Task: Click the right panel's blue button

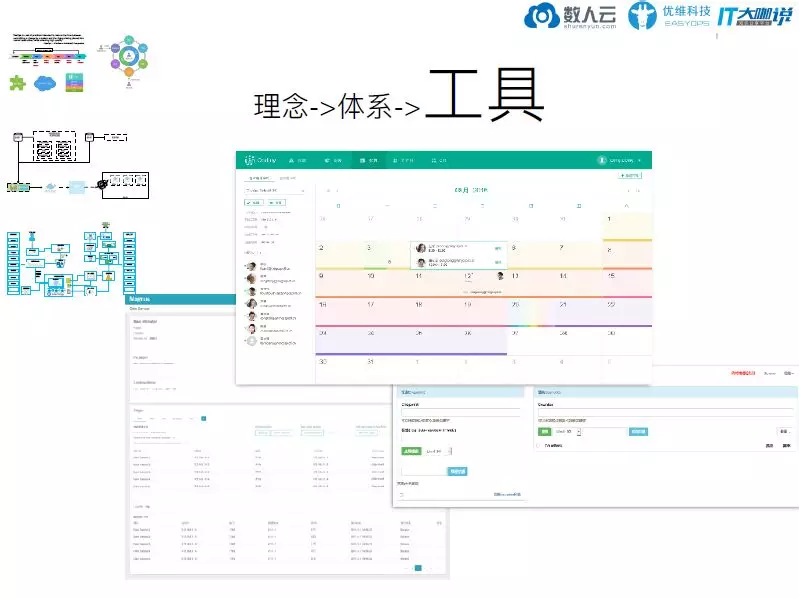Action: click(638, 431)
